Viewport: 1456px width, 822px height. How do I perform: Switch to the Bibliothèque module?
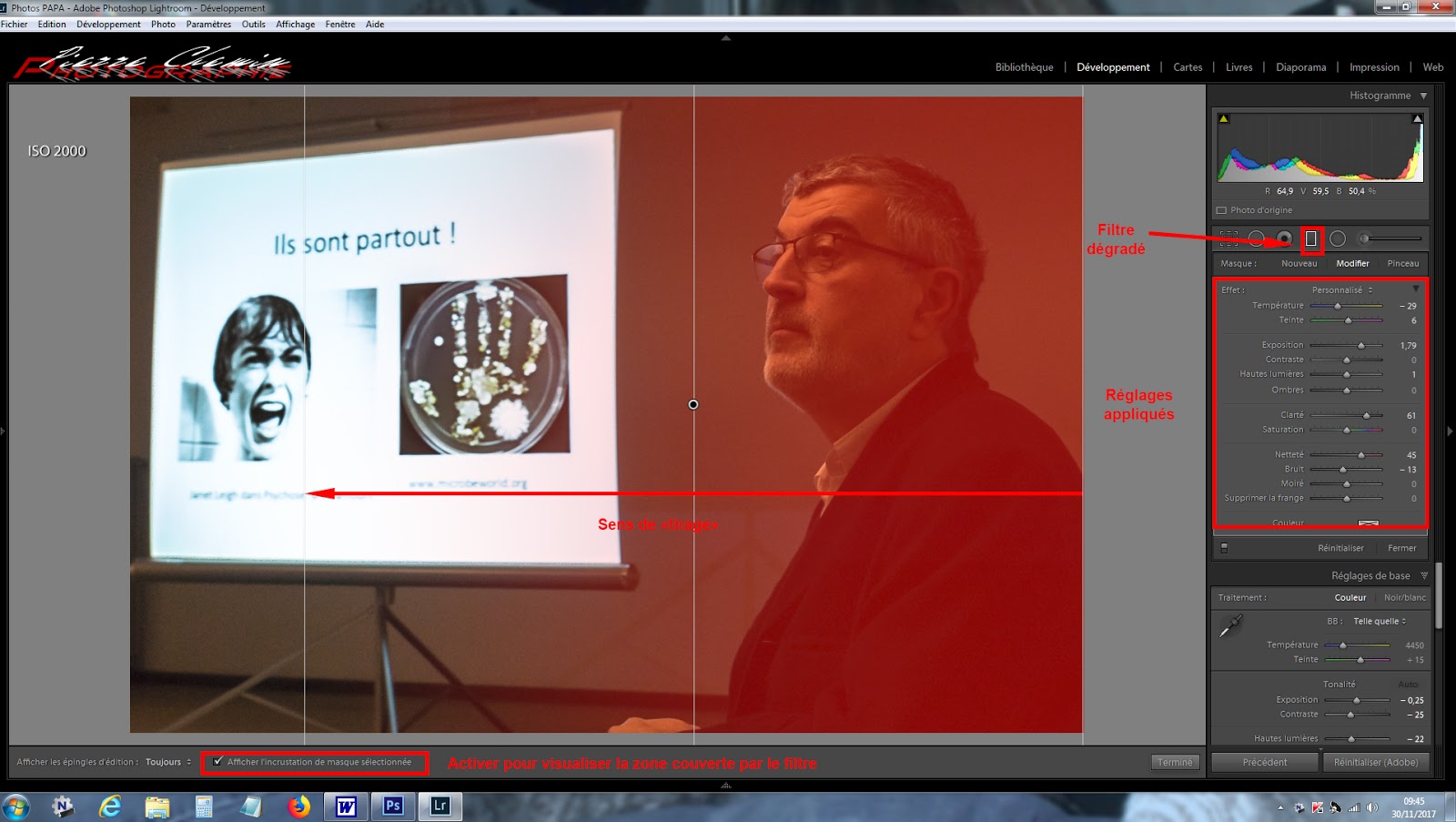point(1024,67)
